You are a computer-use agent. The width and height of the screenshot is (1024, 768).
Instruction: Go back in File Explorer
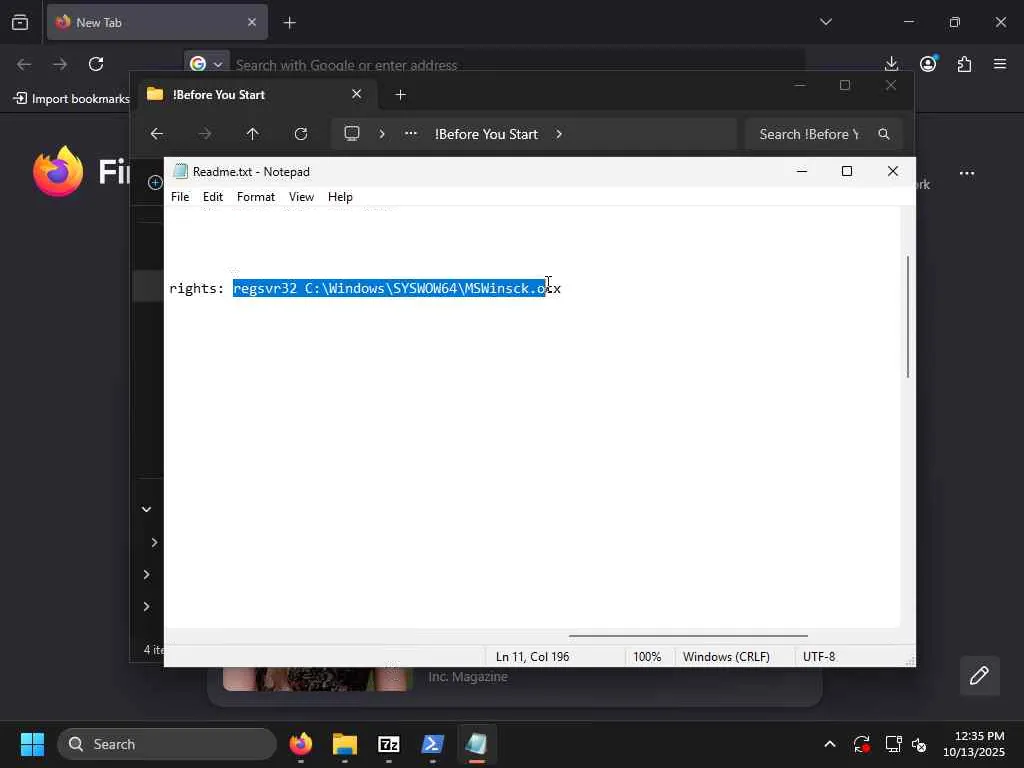pos(157,134)
